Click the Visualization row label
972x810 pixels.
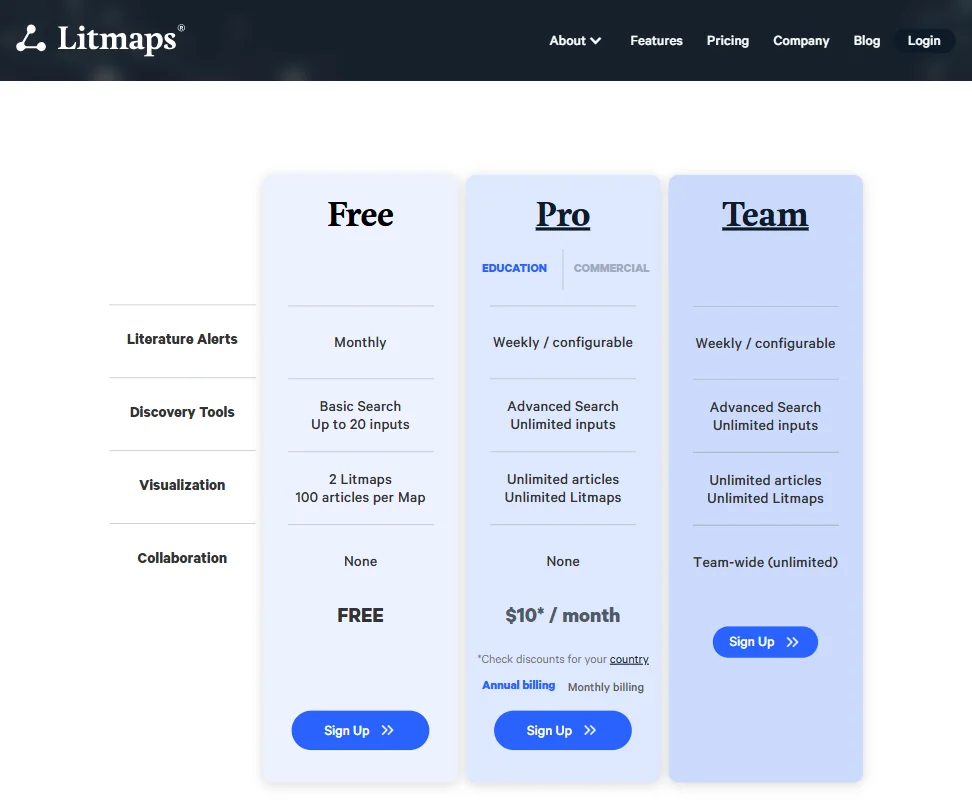182,485
